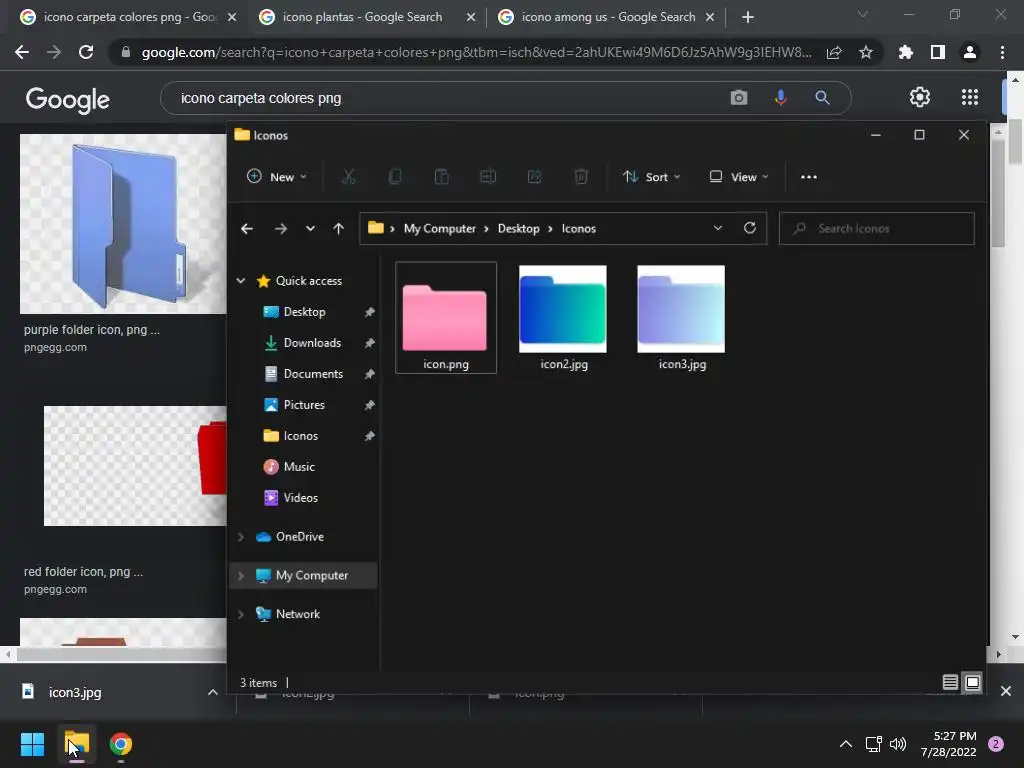Open the See more ellipsis menu
This screenshot has width=1024, height=768.
(808, 177)
